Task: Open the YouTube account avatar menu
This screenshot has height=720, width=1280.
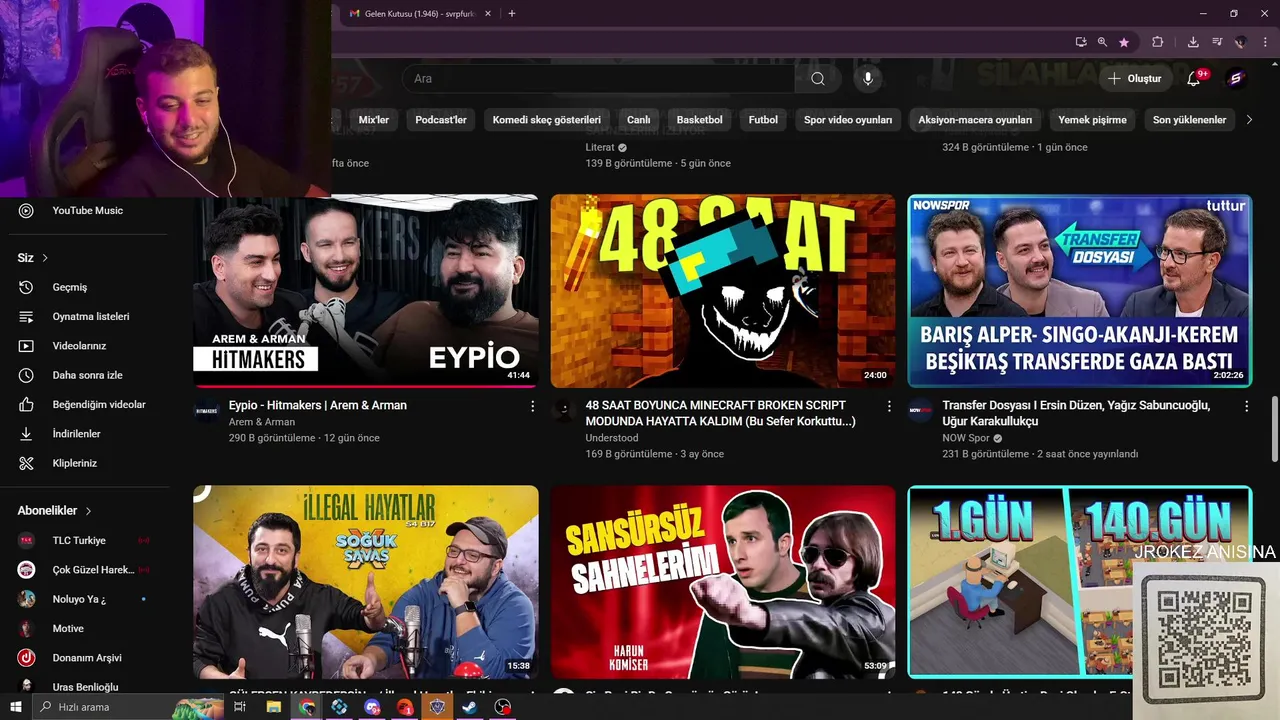Action: pyautogui.click(x=1236, y=79)
